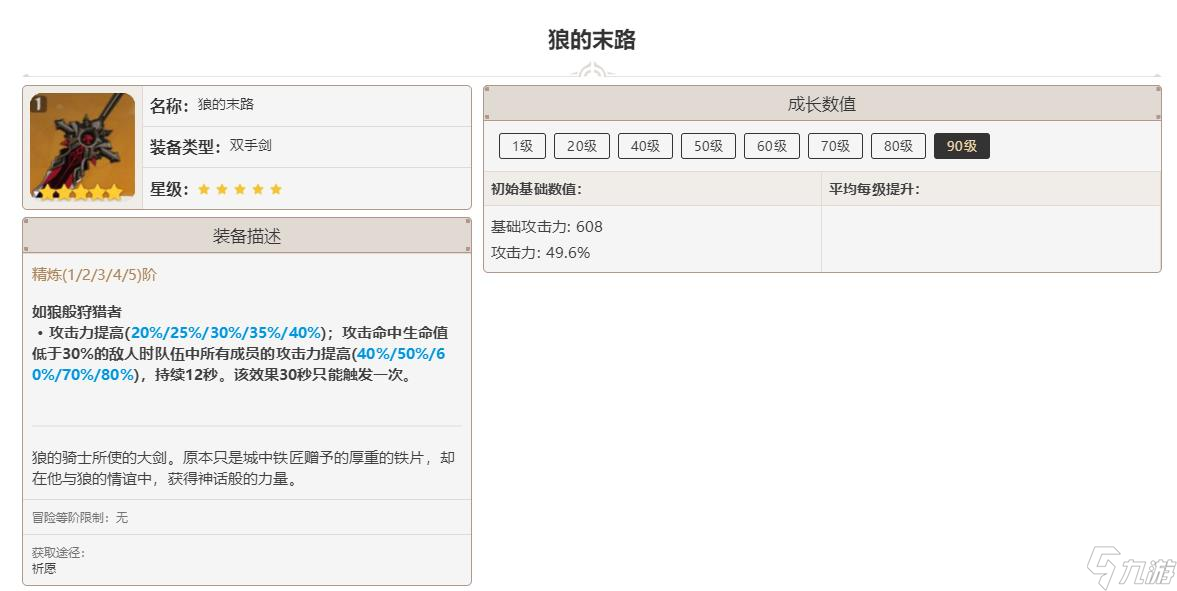This screenshot has width=1177, height=591.
Task: Click the 装备描述 panel header
Action: tap(247, 236)
